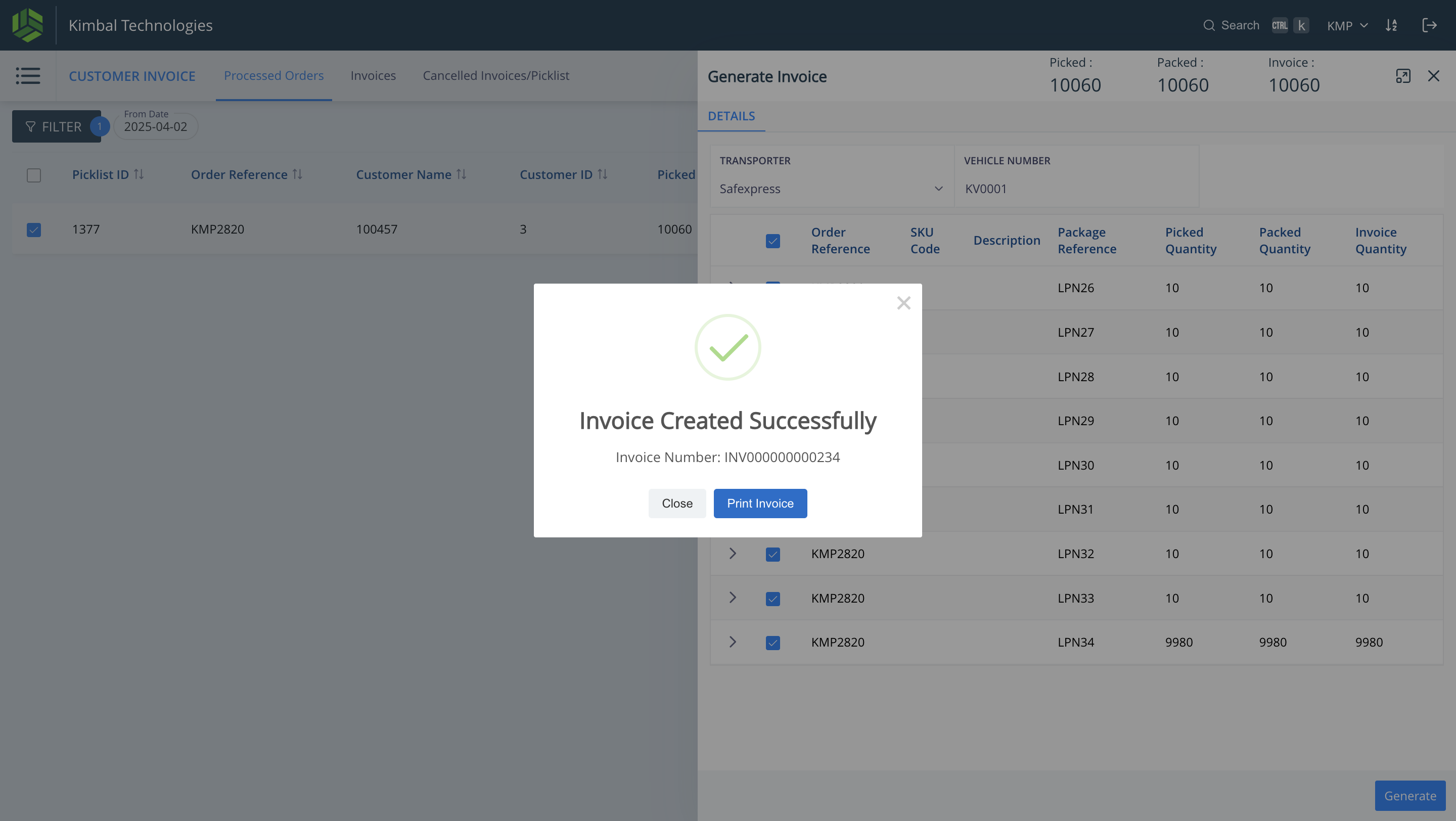Image resolution: width=1456 pixels, height=821 pixels.
Task: Click Invoice Quantity column header
Action: 1381,241
